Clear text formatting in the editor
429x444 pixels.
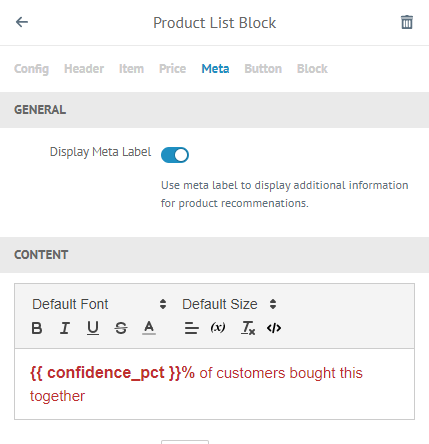pos(248,328)
